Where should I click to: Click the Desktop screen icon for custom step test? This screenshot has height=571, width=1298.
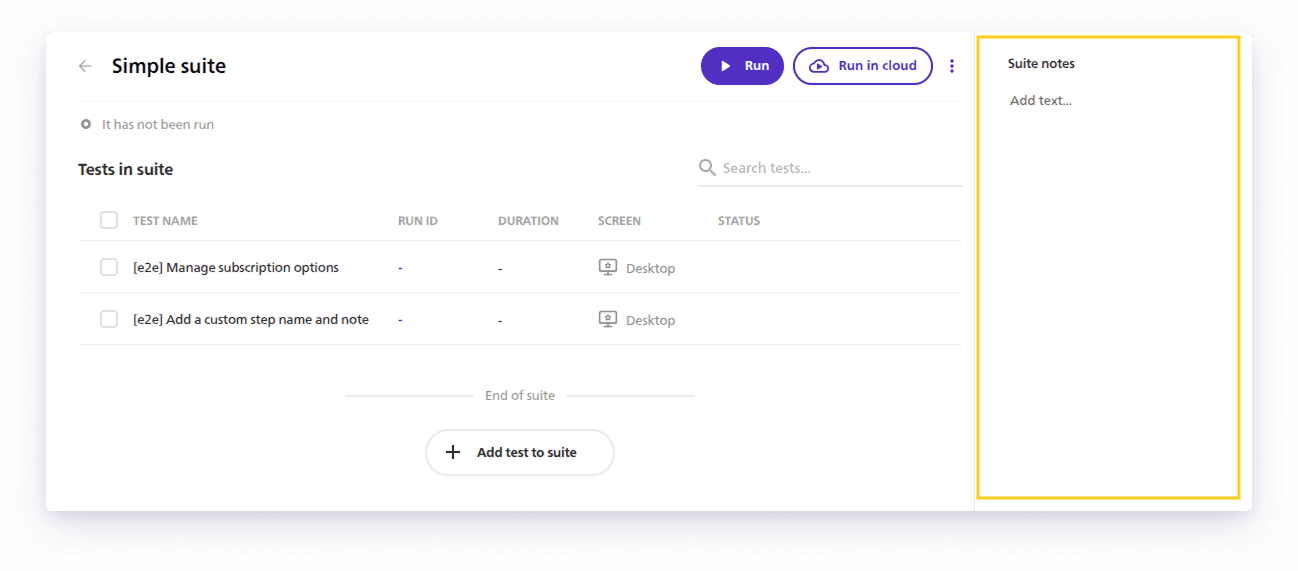[x=607, y=320]
